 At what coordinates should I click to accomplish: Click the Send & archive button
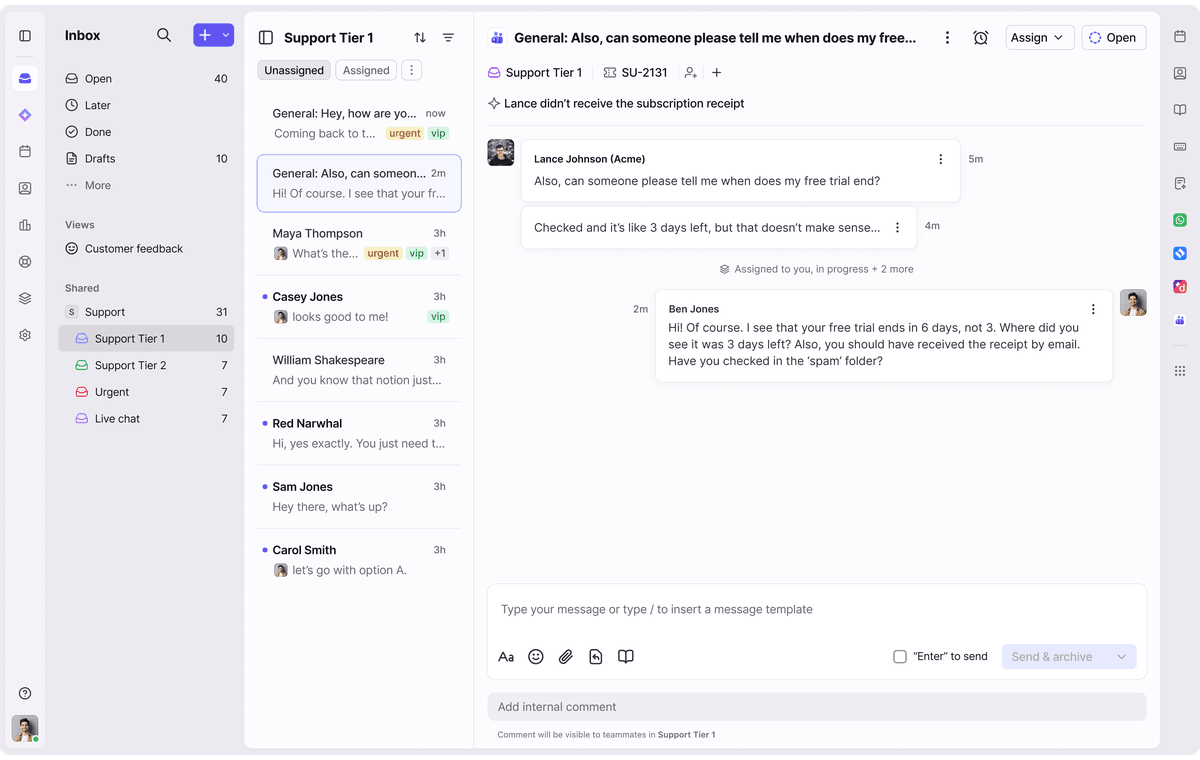click(x=1052, y=657)
